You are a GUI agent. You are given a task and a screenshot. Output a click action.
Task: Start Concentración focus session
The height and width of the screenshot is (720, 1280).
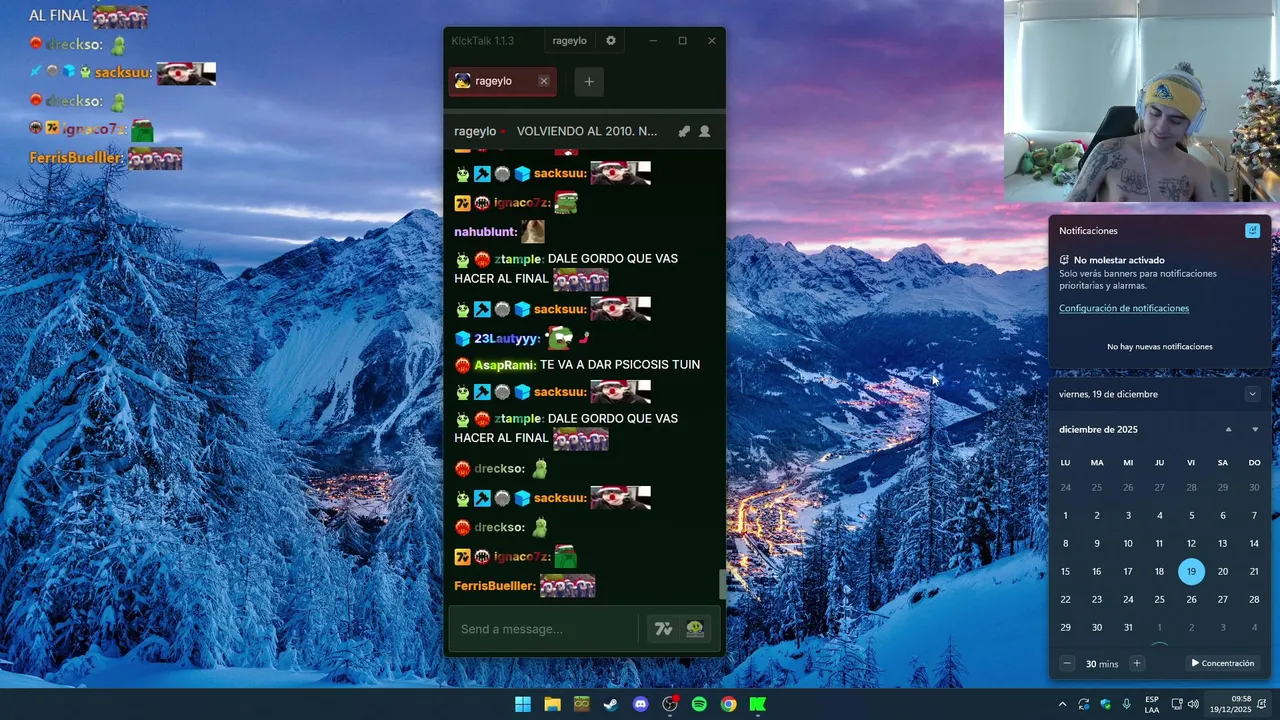click(x=1222, y=663)
